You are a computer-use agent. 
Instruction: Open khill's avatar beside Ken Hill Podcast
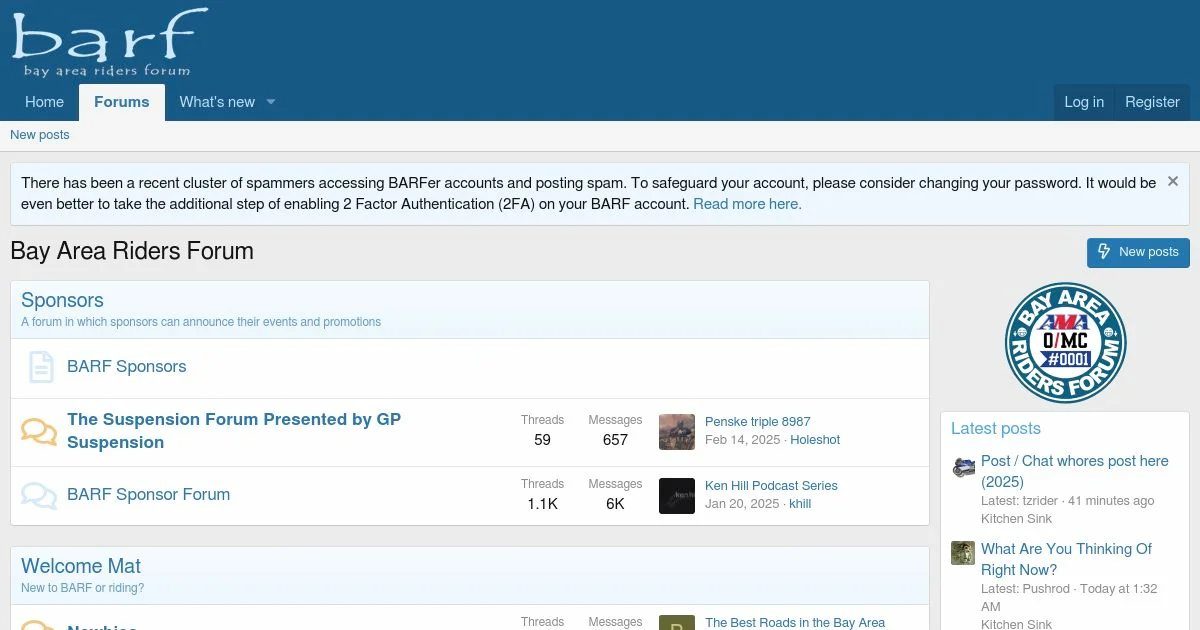pos(677,496)
